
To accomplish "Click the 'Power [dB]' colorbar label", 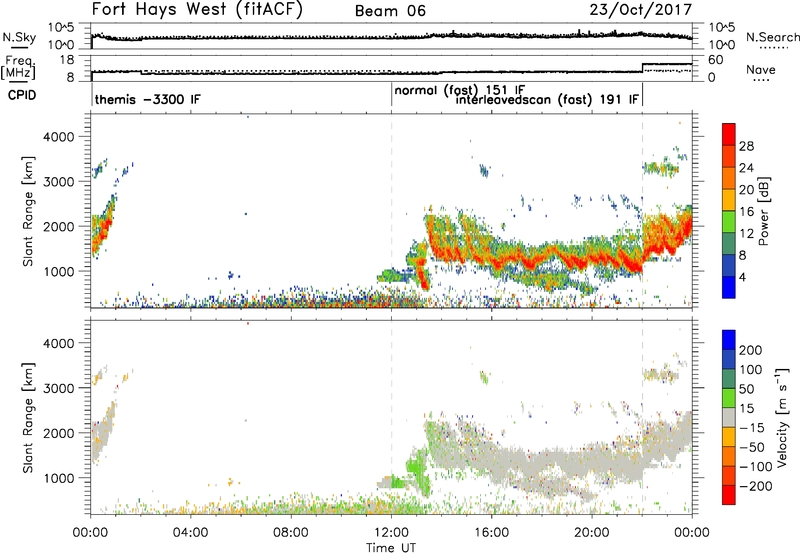I will coord(763,211).
